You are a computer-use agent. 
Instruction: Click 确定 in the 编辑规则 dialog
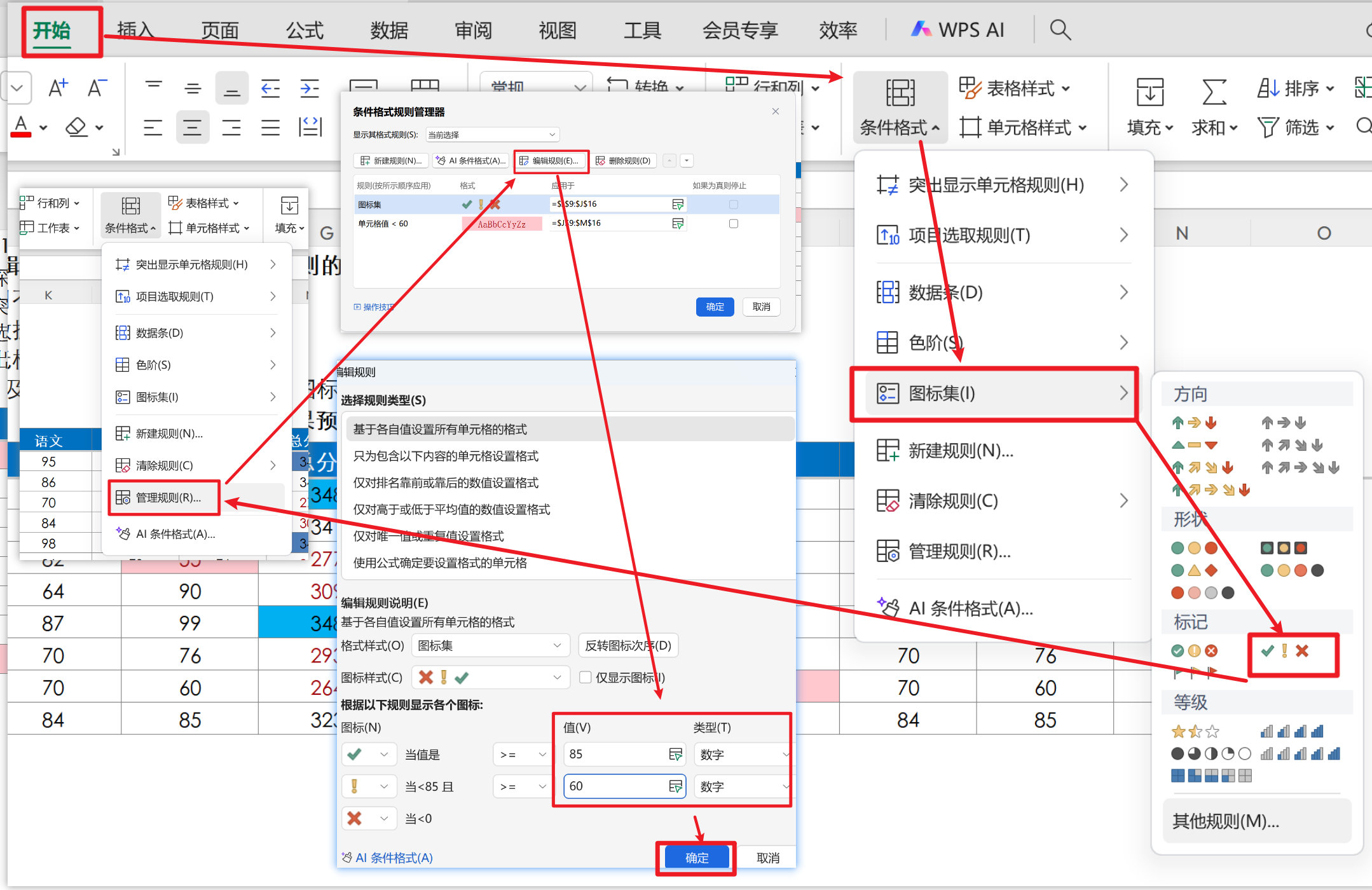(697, 858)
